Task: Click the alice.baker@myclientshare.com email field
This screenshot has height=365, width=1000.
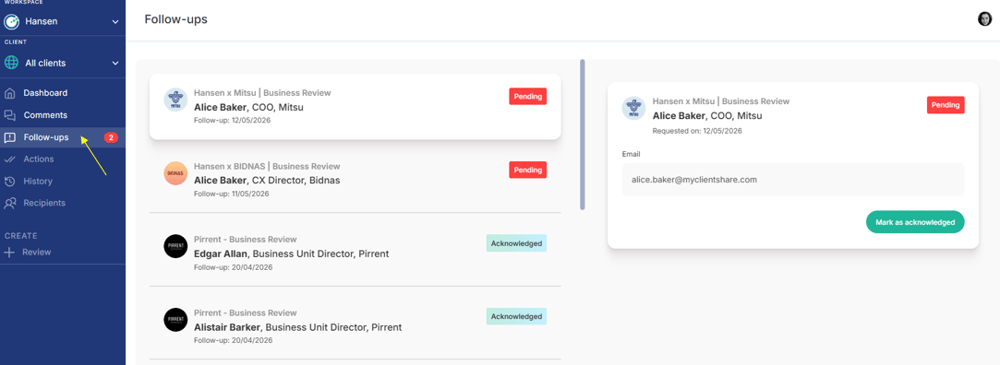Action: (x=793, y=180)
